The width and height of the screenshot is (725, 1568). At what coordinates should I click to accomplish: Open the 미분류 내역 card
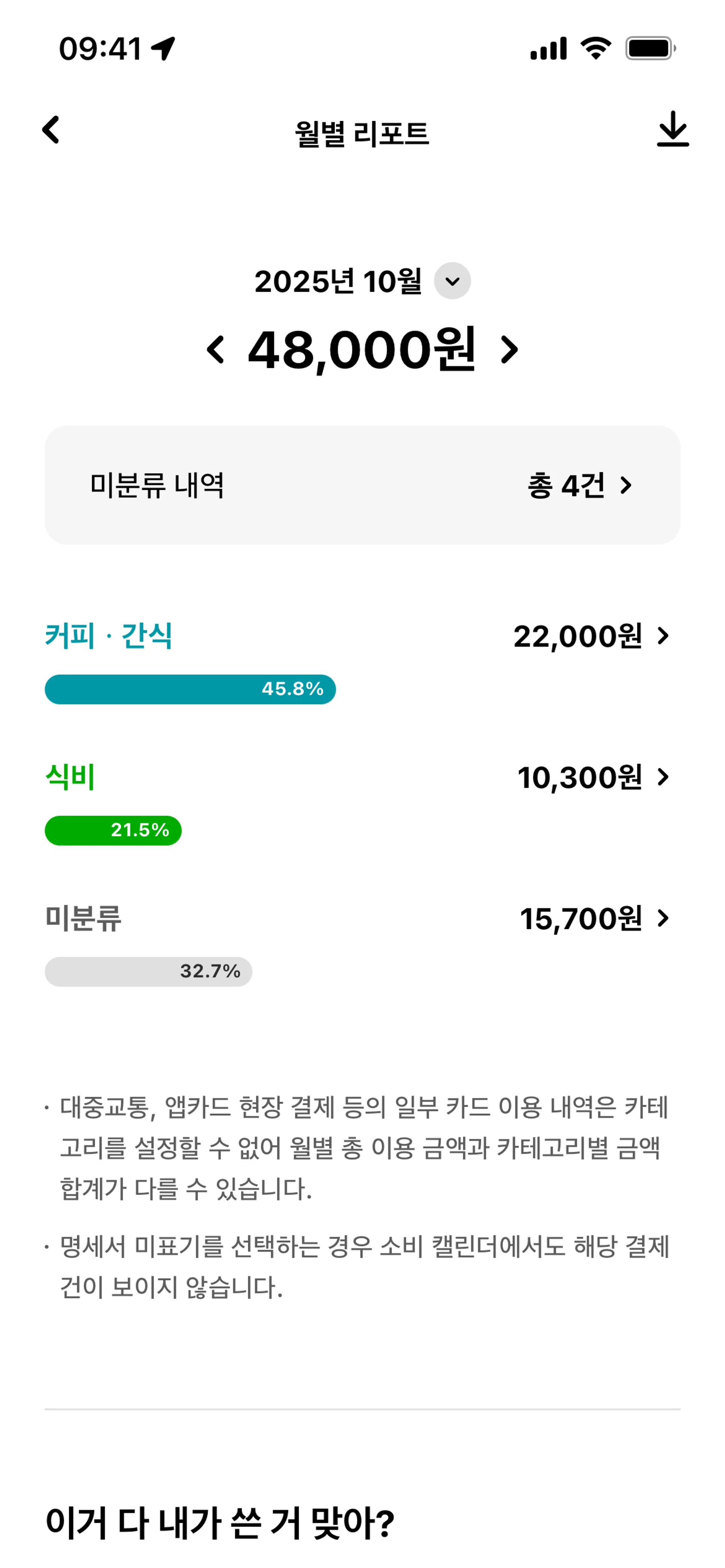[x=362, y=485]
